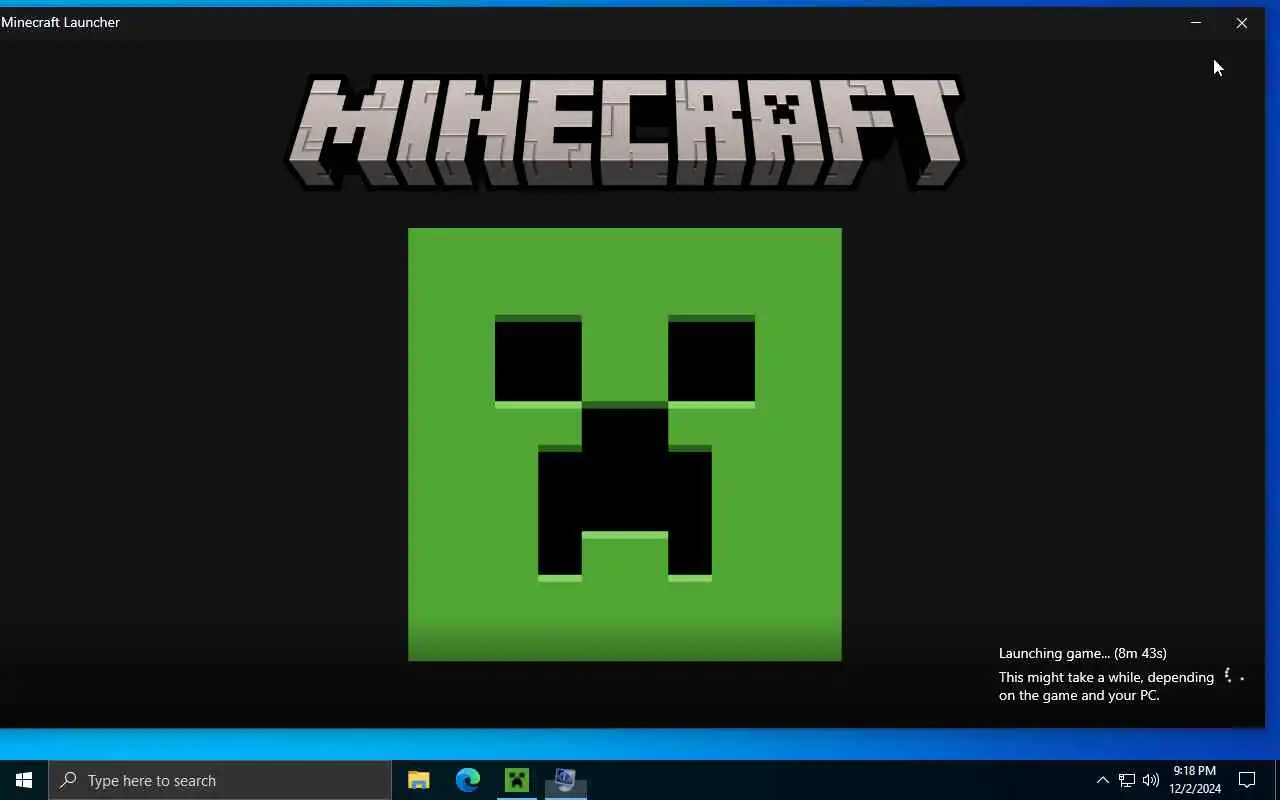This screenshot has height=800, width=1280.
Task: Click the Type here to search box
Action: click(220, 780)
